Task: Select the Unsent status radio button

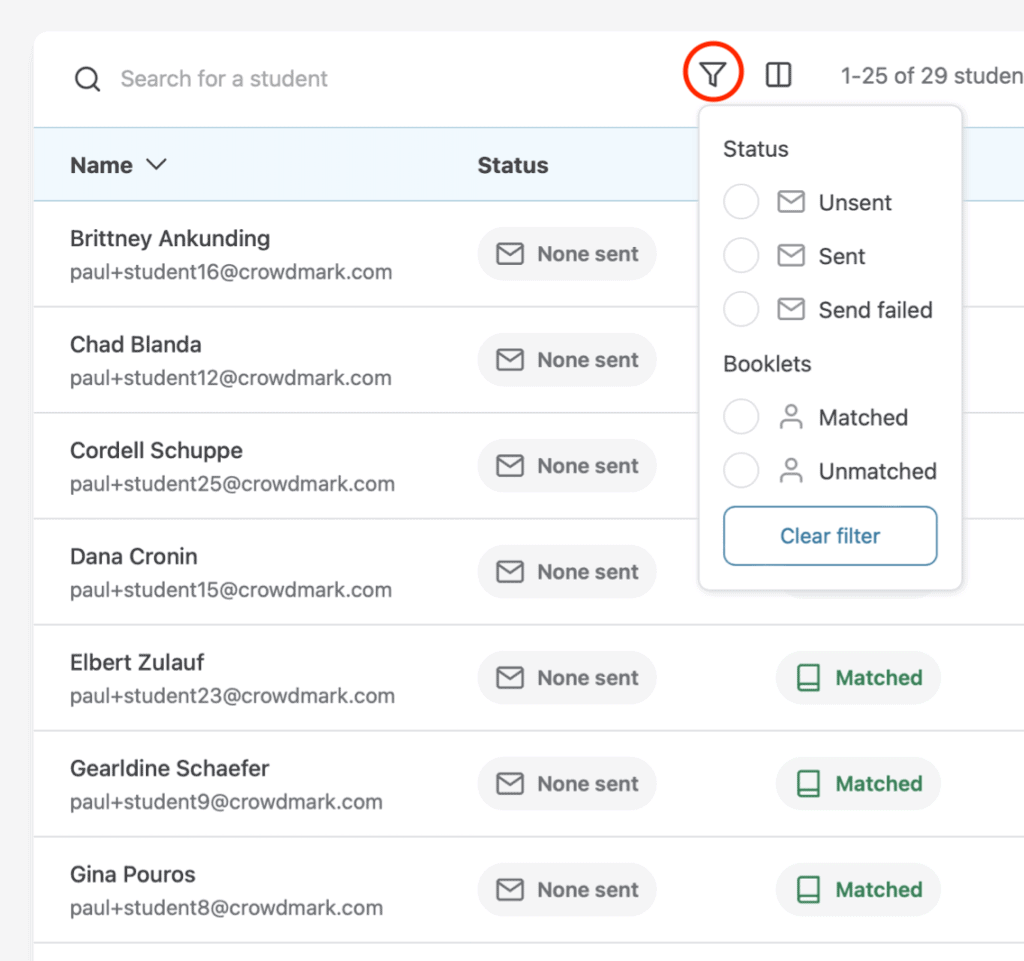Action: tap(741, 201)
